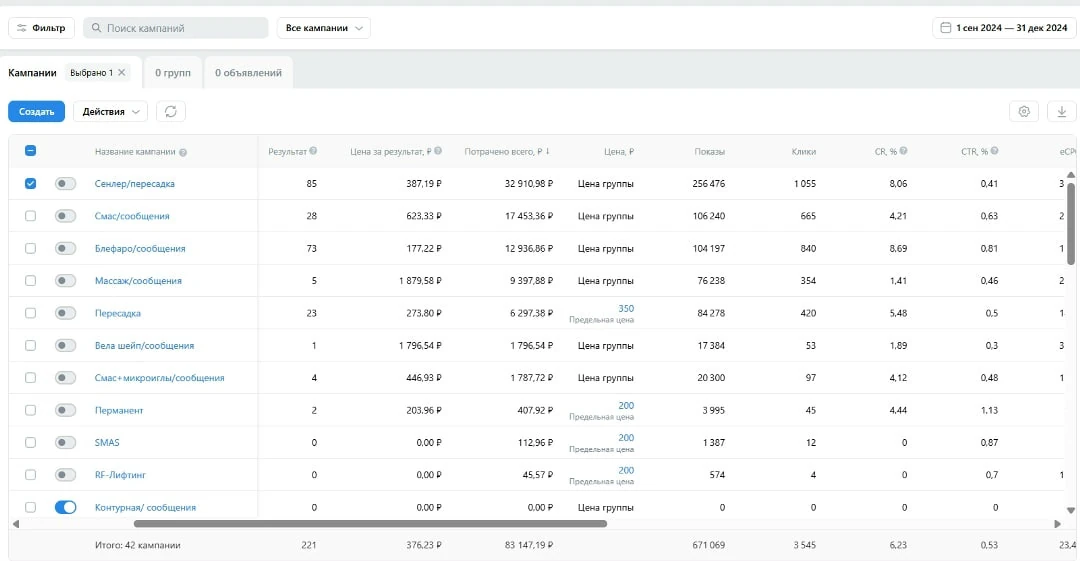Uncheck the Сенлер/пересадка campaign checkbox

pos(30,183)
